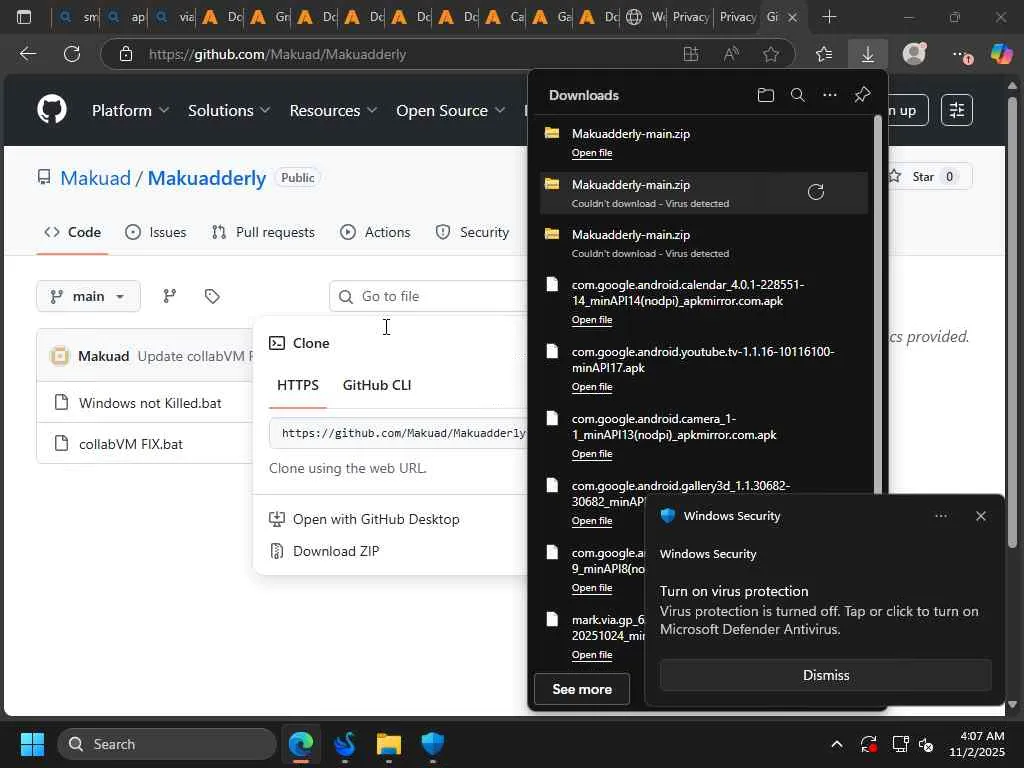Show hidden system tray icons
The width and height of the screenshot is (1024, 768).
(x=837, y=744)
